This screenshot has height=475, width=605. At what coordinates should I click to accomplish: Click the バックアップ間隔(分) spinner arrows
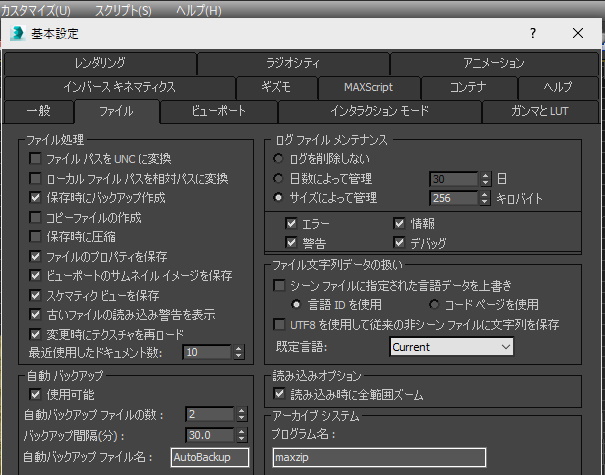[242, 435]
